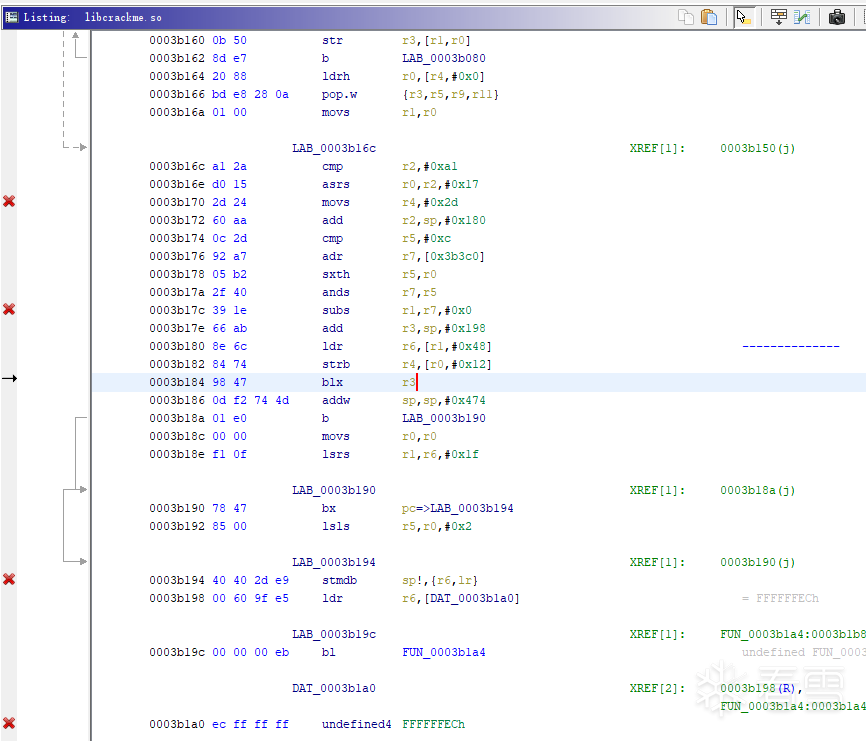Click the lsls mnemonic at 0003b192
866x741 pixels.
(336, 526)
